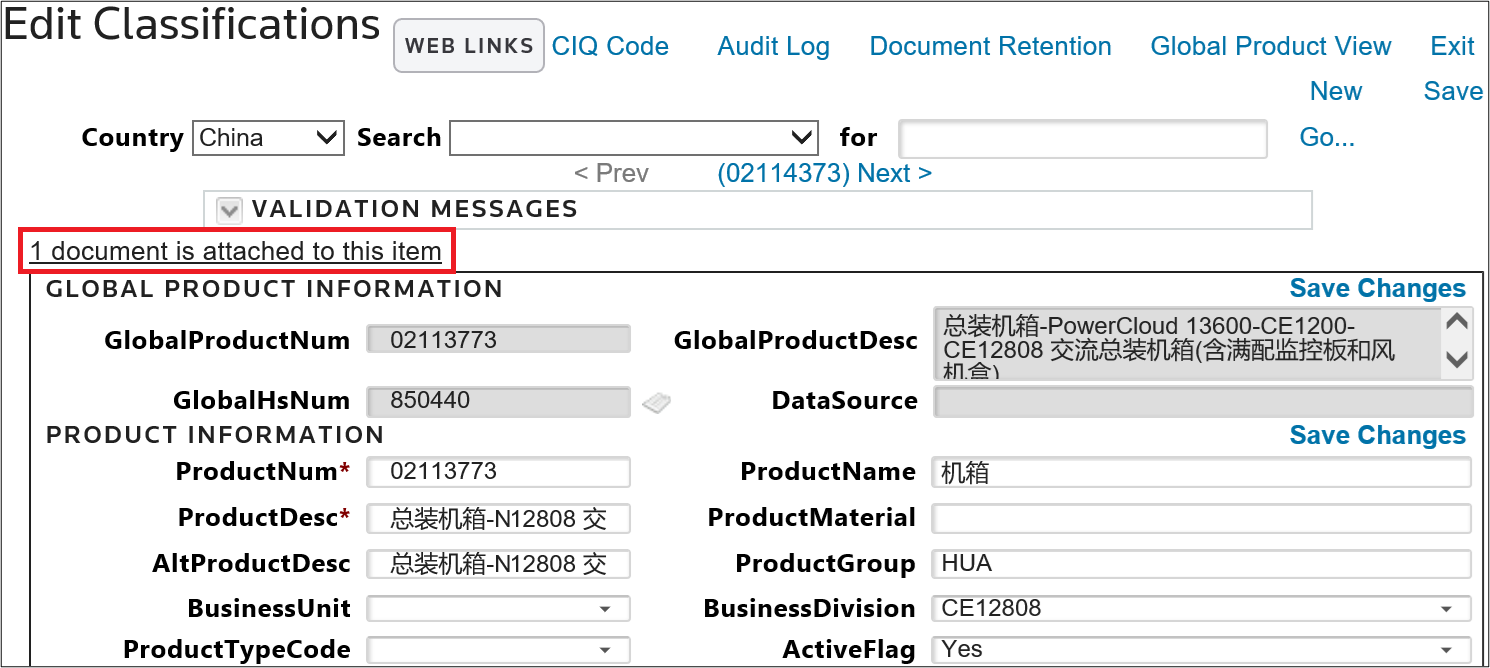Click the GlobalProductNum field 02113773
Viewport: 1490px width, 668px height.
point(498,339)
